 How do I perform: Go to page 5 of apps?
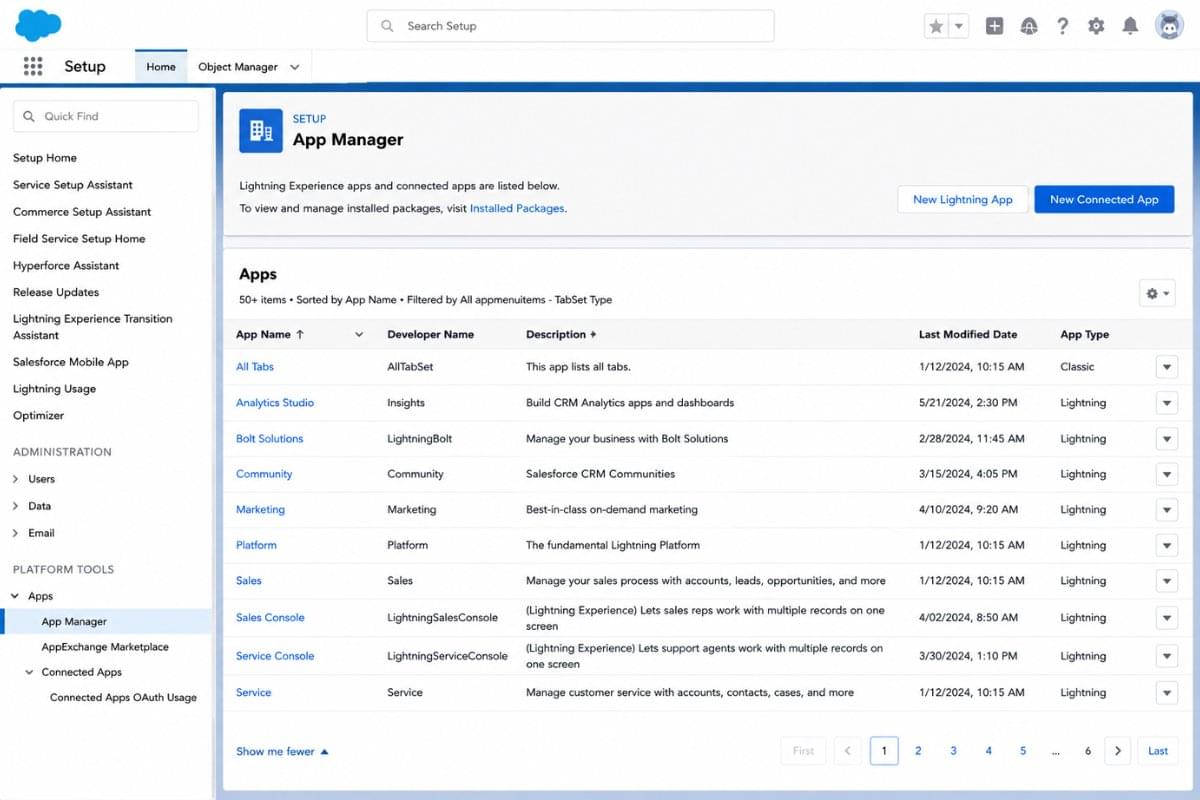coord(1023,751)
